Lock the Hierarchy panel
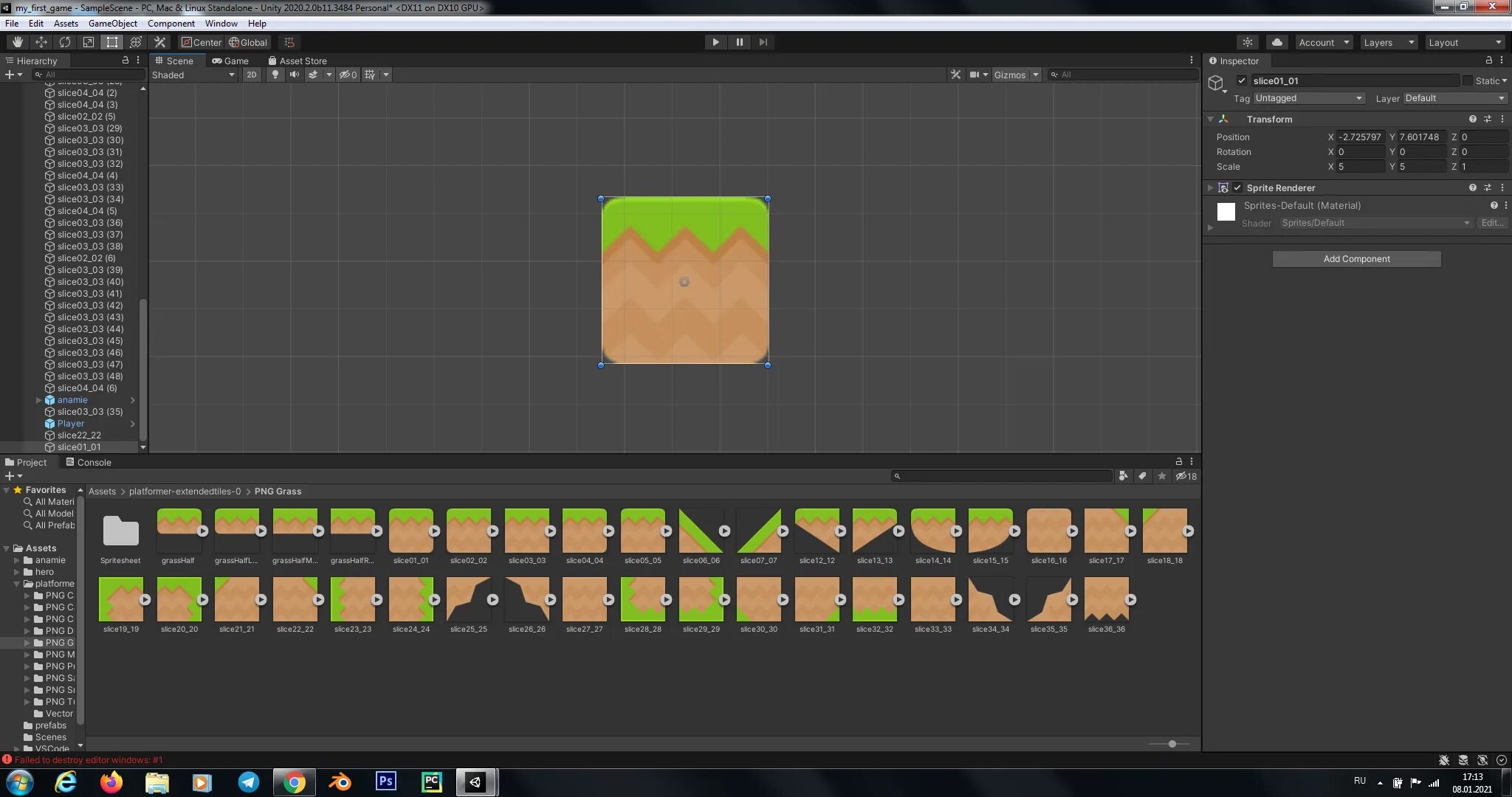Viewport: 1512px width, 797px height. 125,61
